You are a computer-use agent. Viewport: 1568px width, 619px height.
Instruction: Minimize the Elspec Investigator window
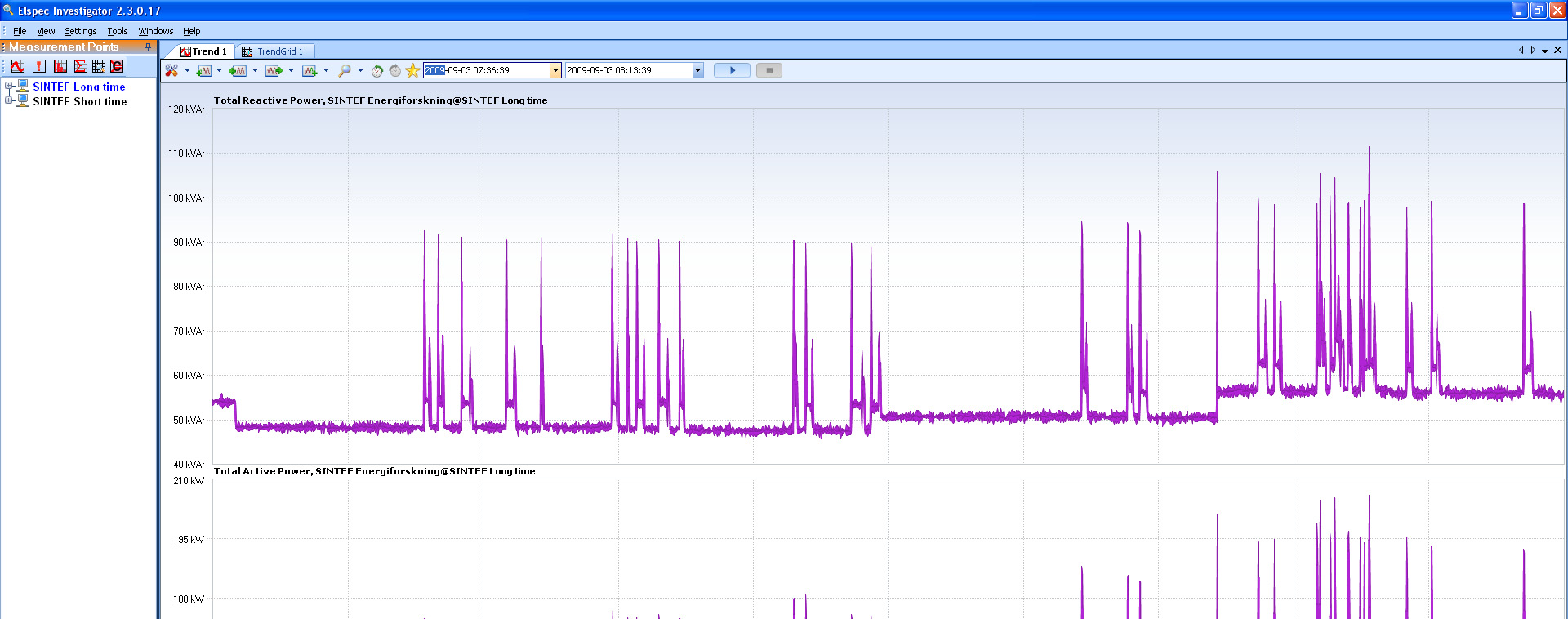coord(1519,10)
